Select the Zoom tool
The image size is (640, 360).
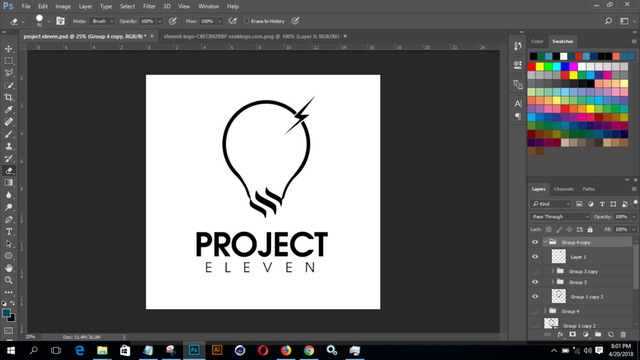pos(9,280)
